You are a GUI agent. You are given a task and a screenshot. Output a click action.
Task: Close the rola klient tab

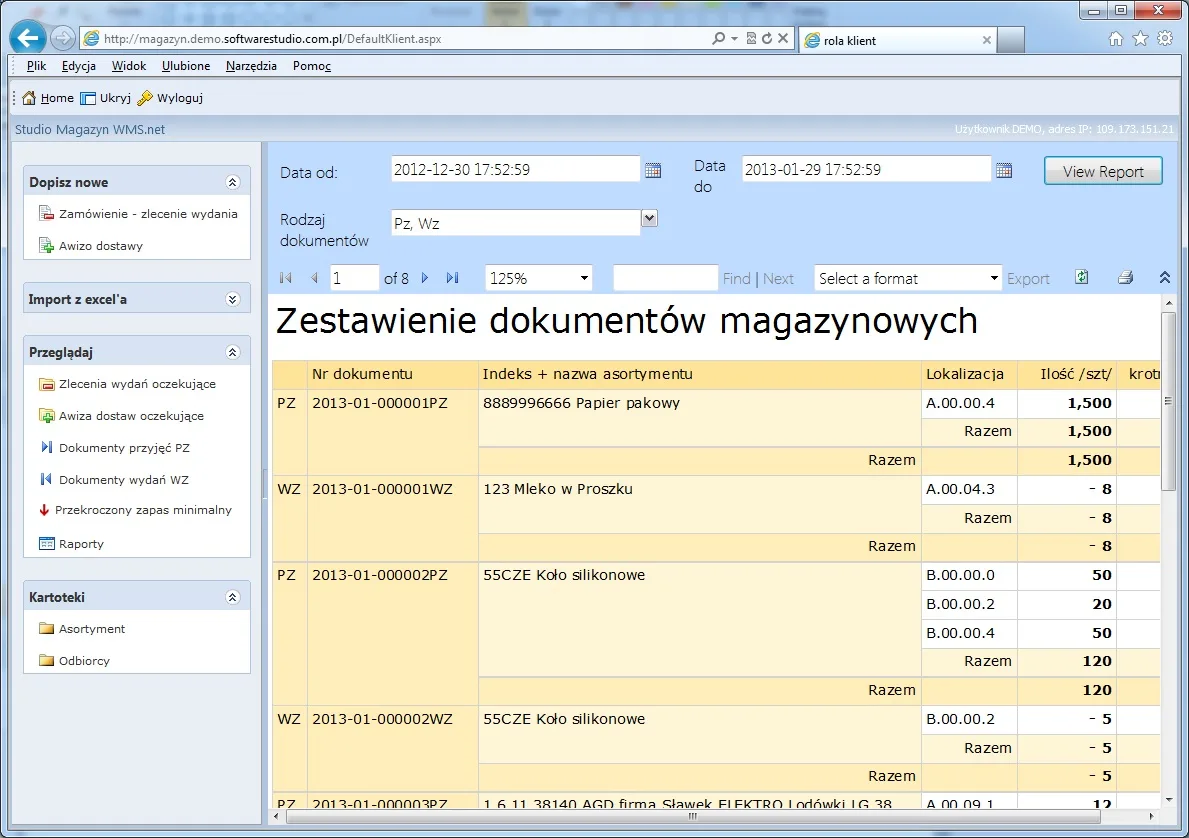tap(987, 40)
